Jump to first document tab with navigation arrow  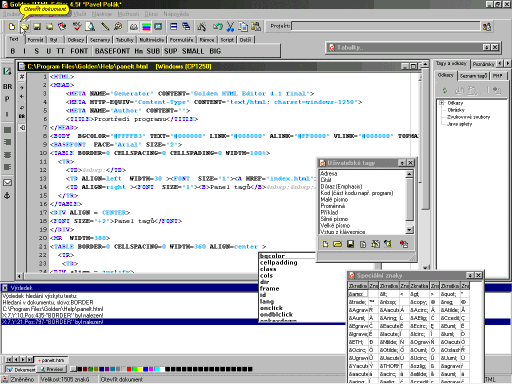tap(9, 360)
